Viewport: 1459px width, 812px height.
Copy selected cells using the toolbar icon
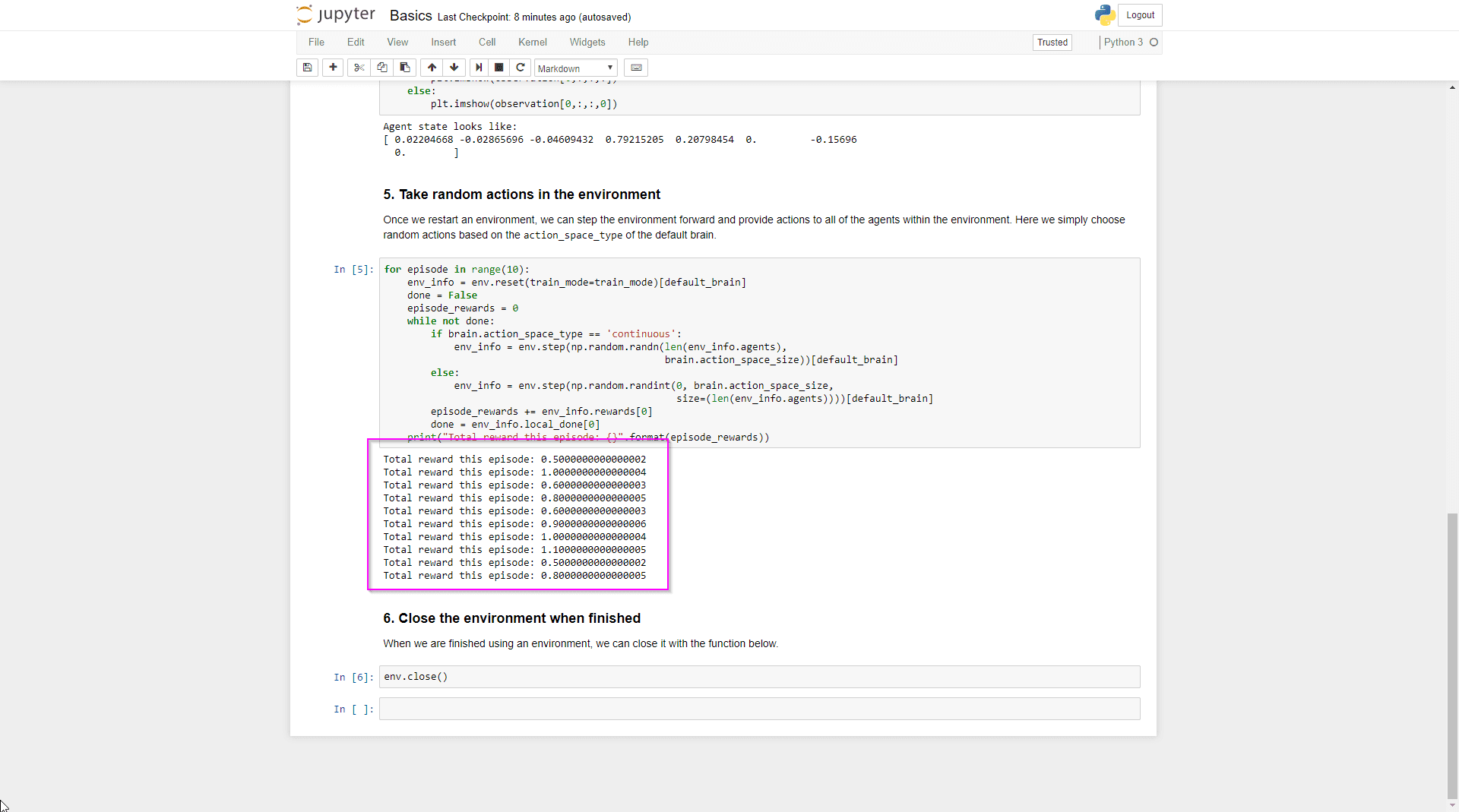click(381, 68)
